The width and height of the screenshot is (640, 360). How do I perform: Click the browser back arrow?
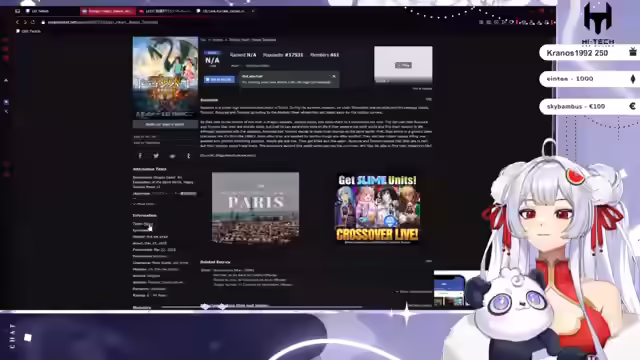[17, 22]
